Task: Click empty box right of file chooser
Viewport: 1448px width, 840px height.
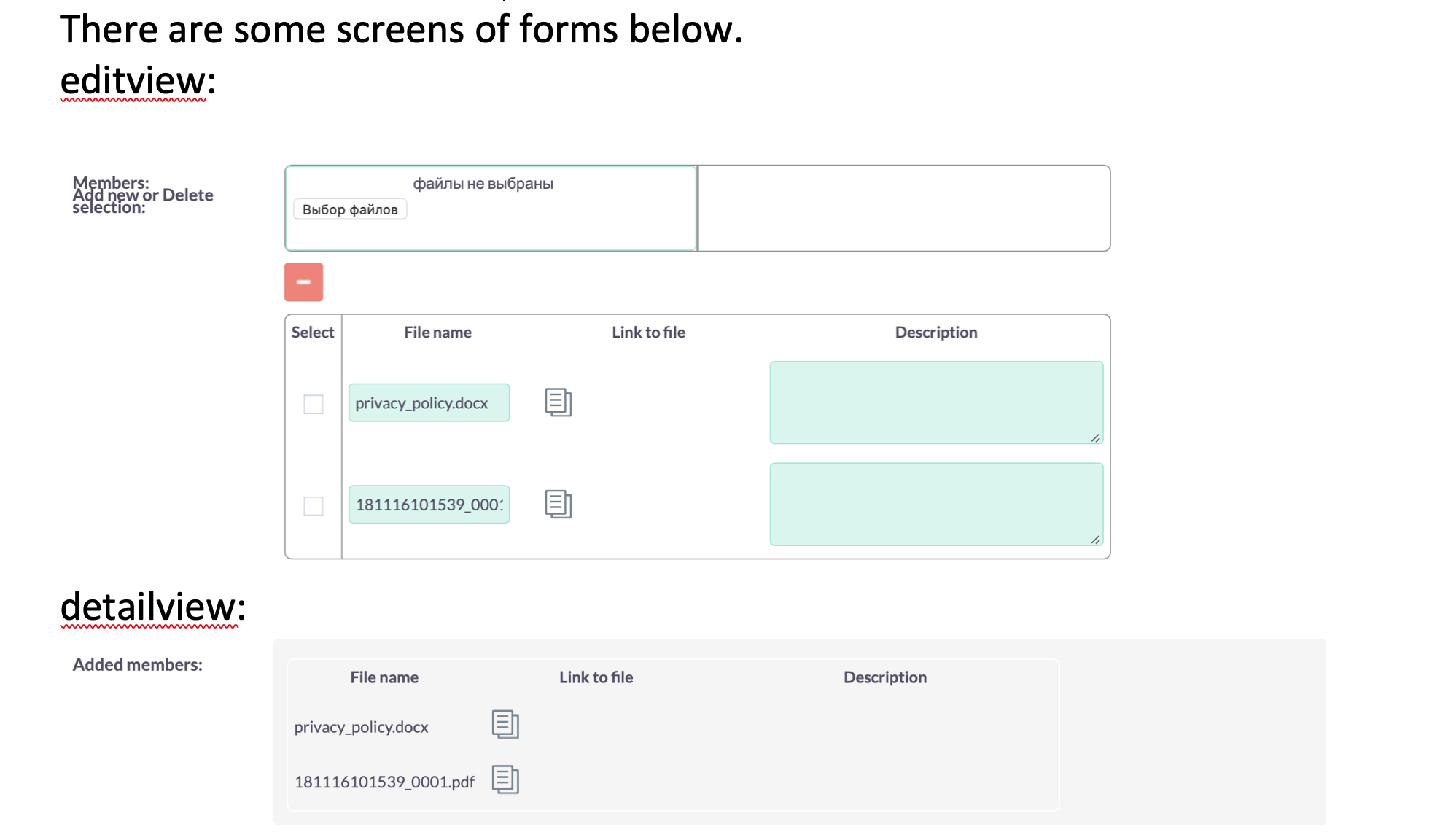Action: [x=903, y=209]
